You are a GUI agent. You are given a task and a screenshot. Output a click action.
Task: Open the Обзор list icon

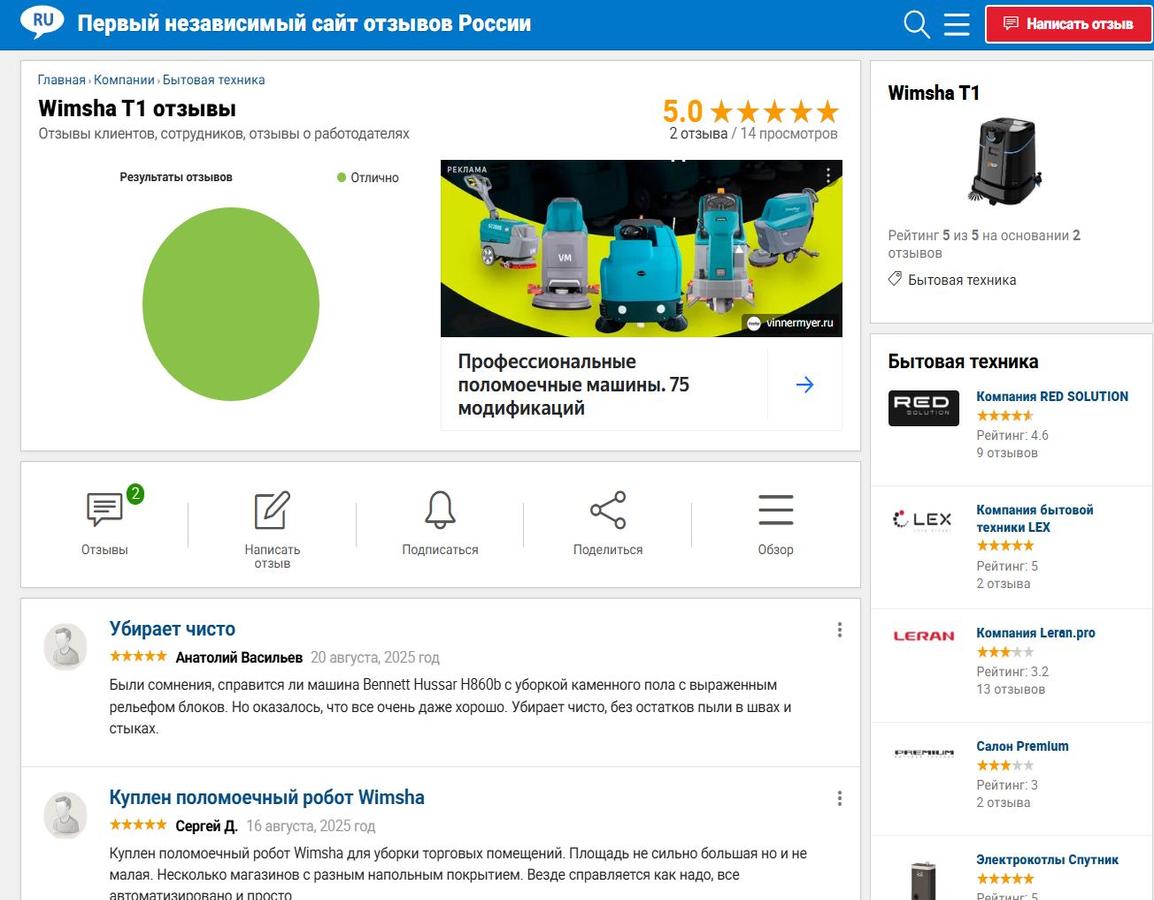coord(775,511)
